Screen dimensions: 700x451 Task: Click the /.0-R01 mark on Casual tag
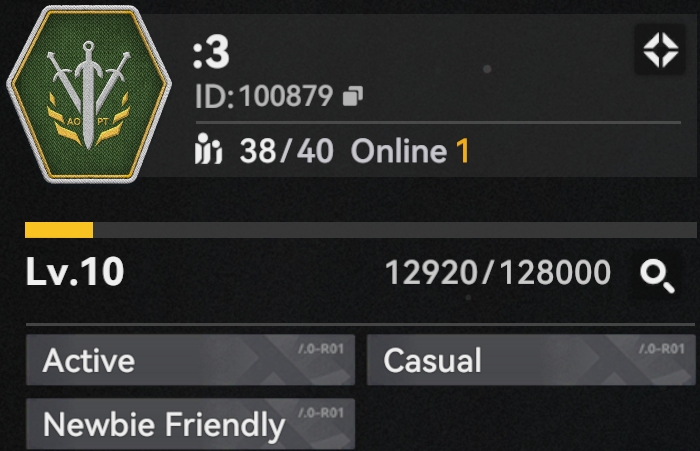point(662,349)
